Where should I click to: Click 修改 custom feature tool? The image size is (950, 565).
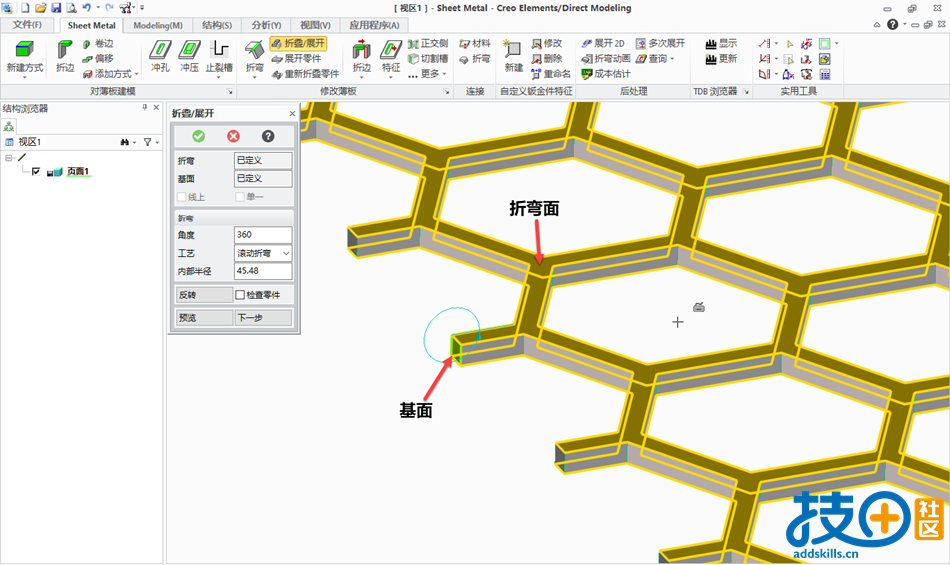547,44
